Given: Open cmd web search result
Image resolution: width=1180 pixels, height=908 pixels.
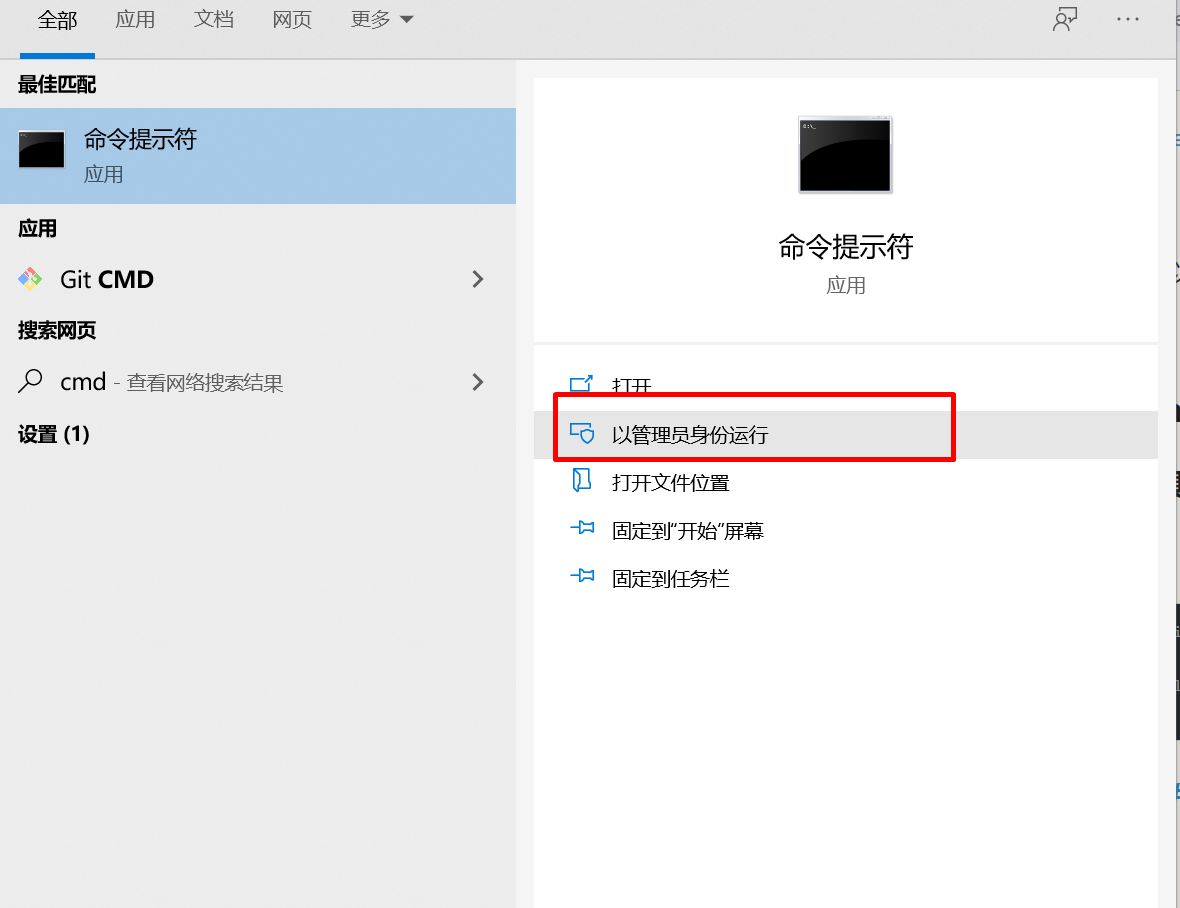Looking at the screenshot, I should click(x=258, y=382).
